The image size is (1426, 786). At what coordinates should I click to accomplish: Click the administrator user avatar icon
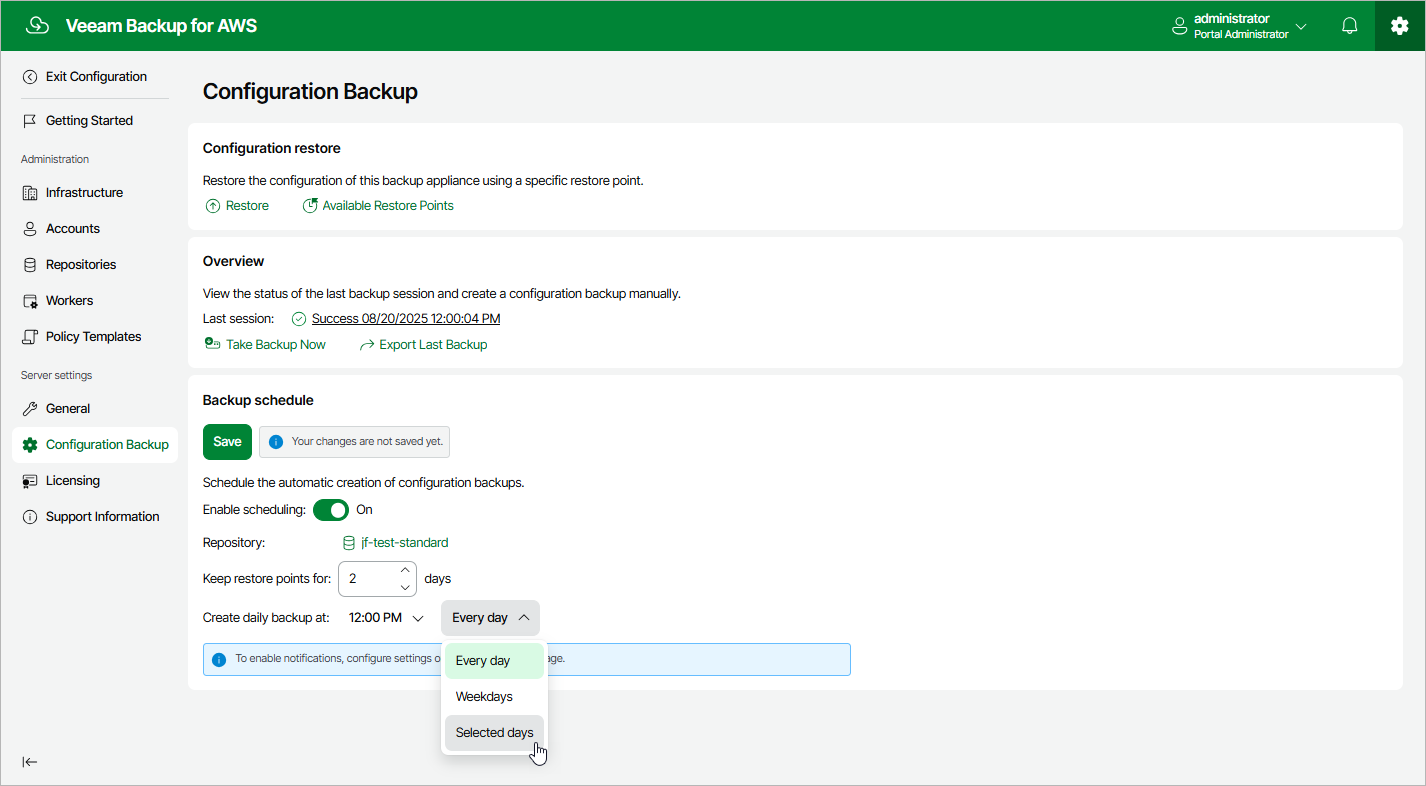coord(1180,26)
